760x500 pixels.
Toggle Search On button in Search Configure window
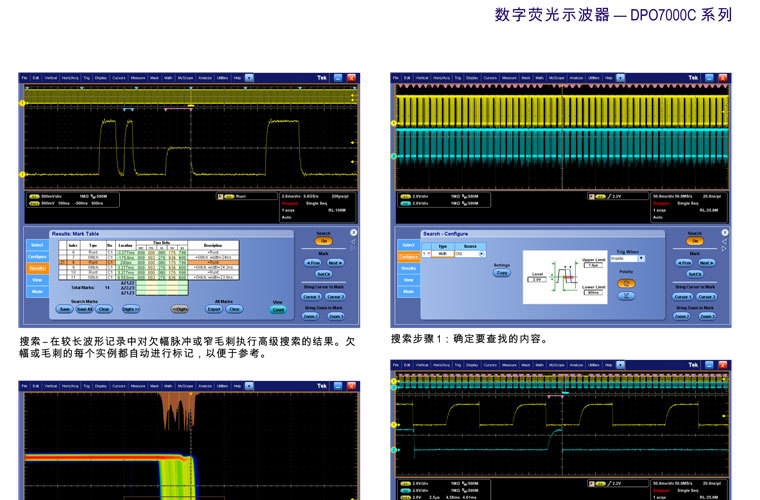(695, 241)
